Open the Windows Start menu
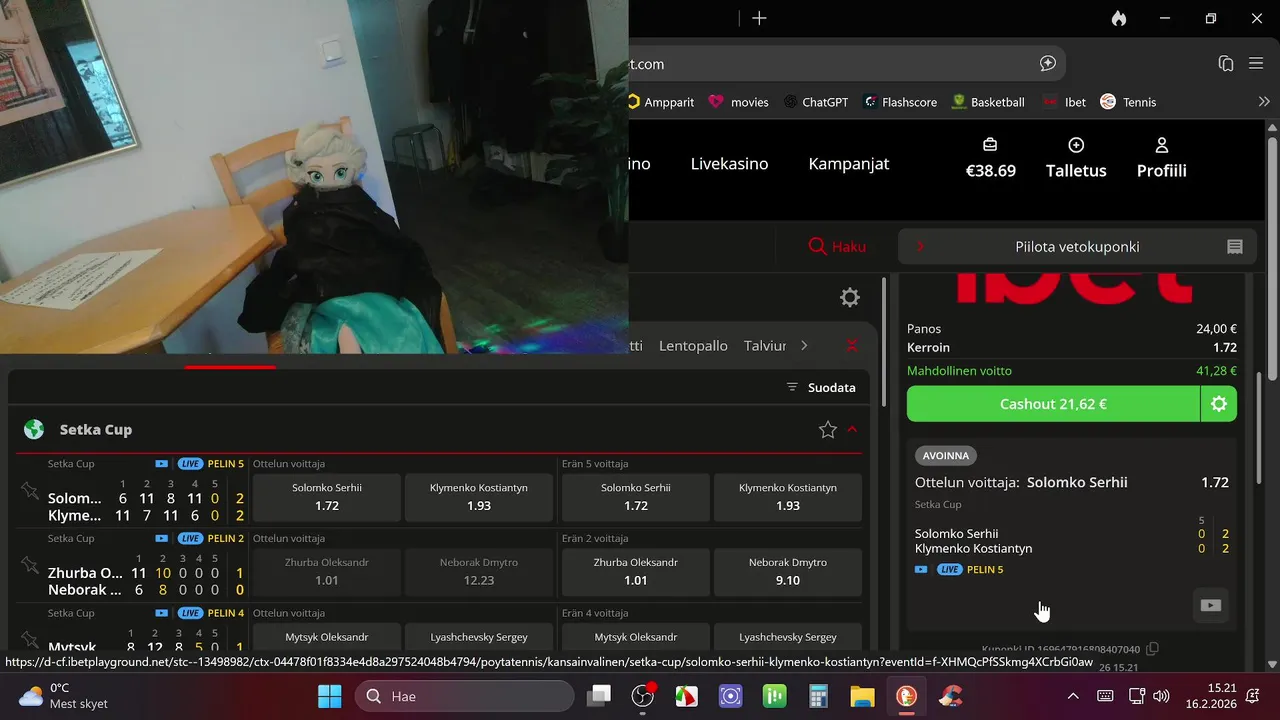Viewport: 1280px width, 720px height. [329, 696]
